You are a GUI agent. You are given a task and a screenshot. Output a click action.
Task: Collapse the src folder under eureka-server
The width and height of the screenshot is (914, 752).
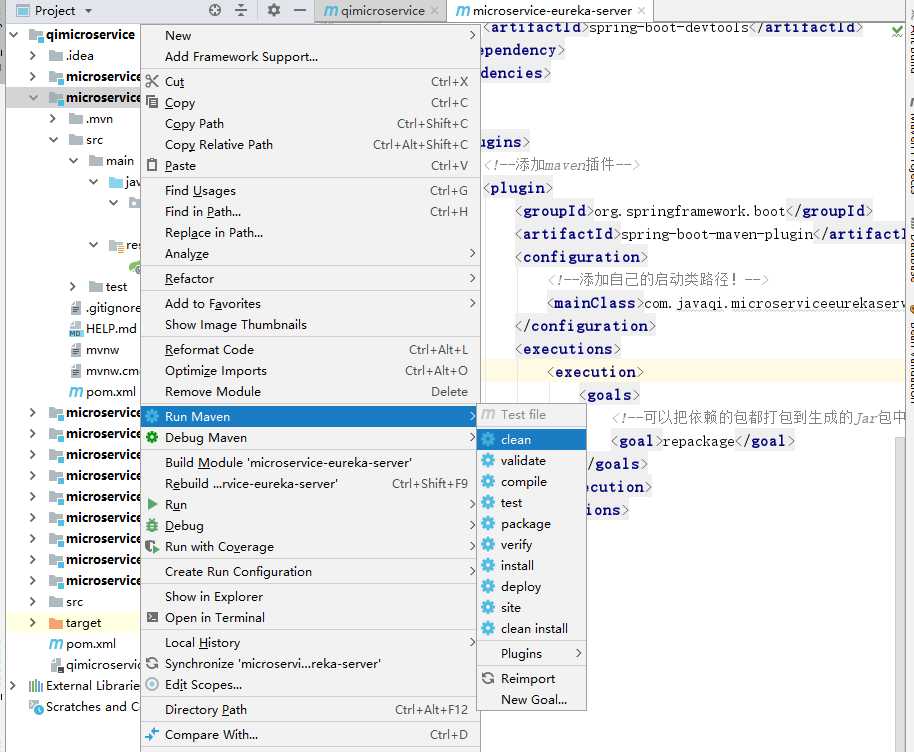53,139
